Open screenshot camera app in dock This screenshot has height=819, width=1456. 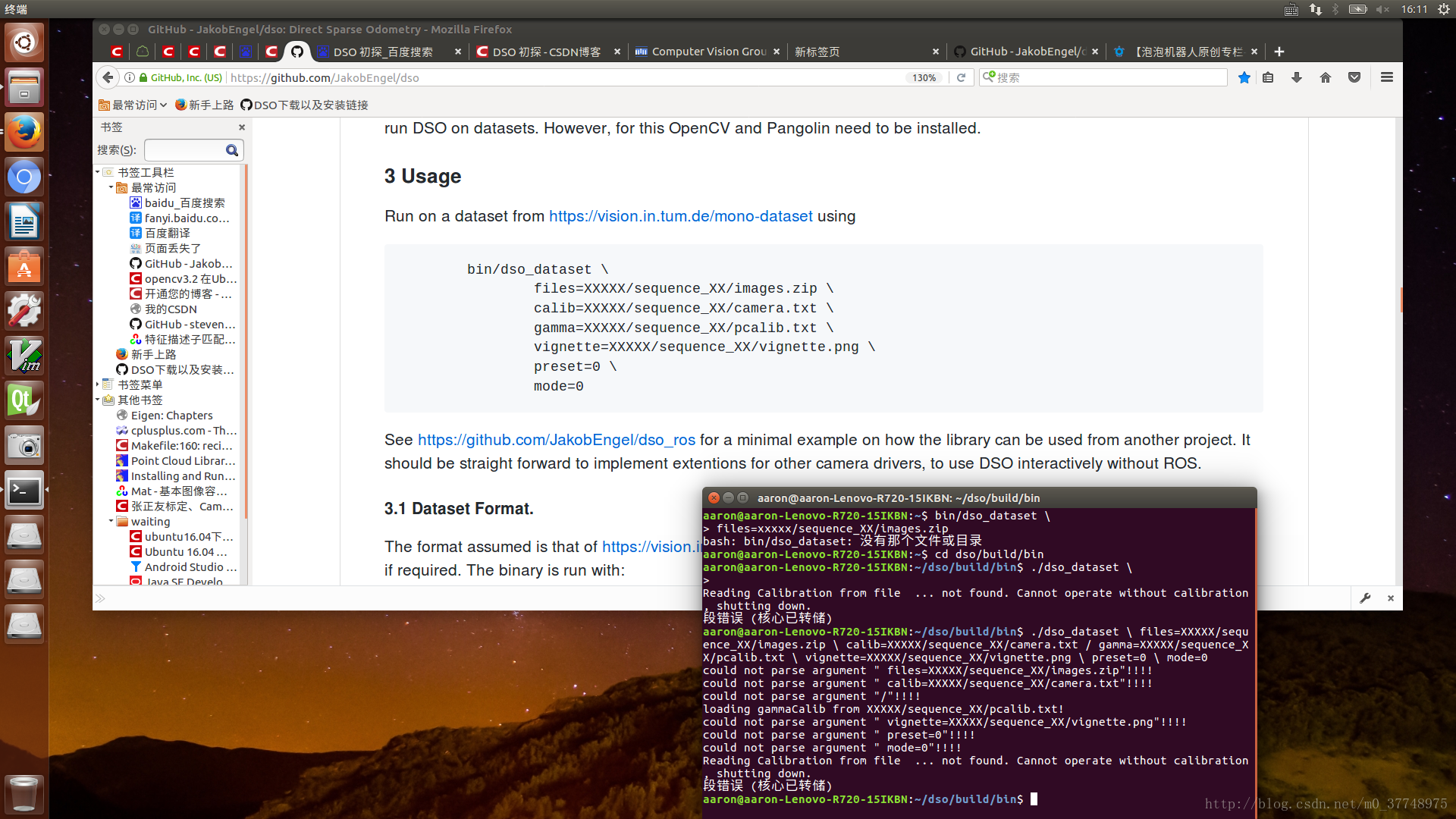24,446
